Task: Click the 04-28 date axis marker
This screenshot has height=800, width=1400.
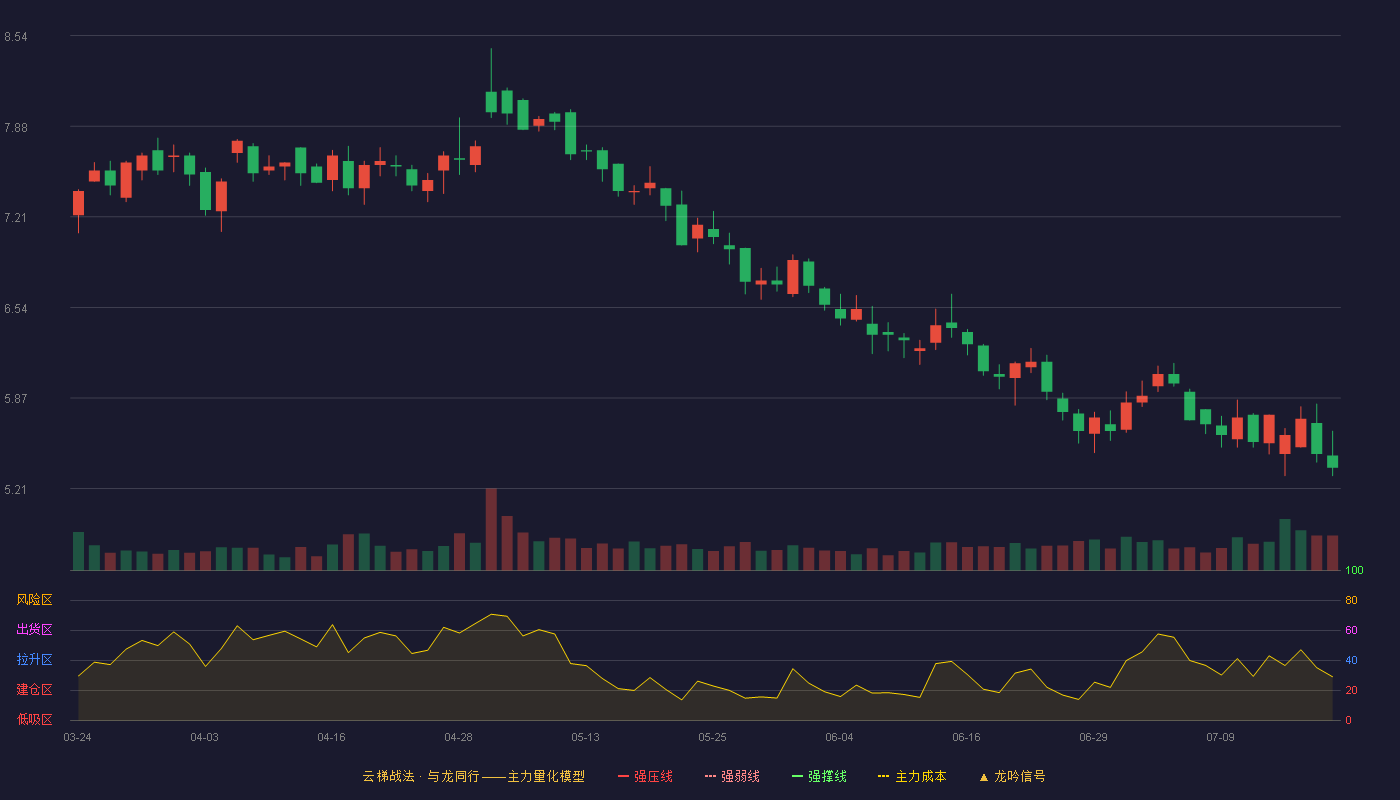Action: tap(458, 737)
